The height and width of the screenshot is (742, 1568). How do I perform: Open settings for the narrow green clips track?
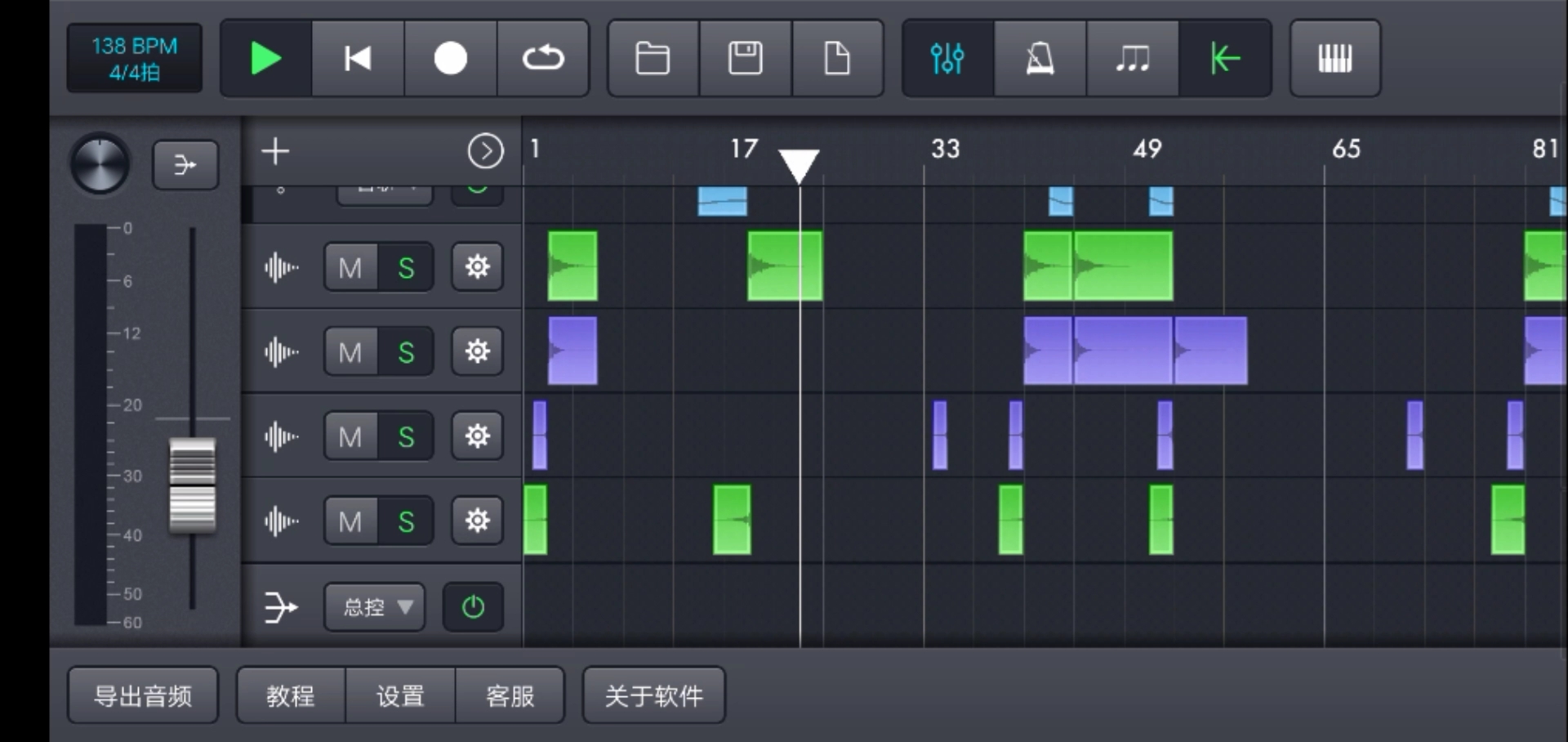[x=478, y=521]
